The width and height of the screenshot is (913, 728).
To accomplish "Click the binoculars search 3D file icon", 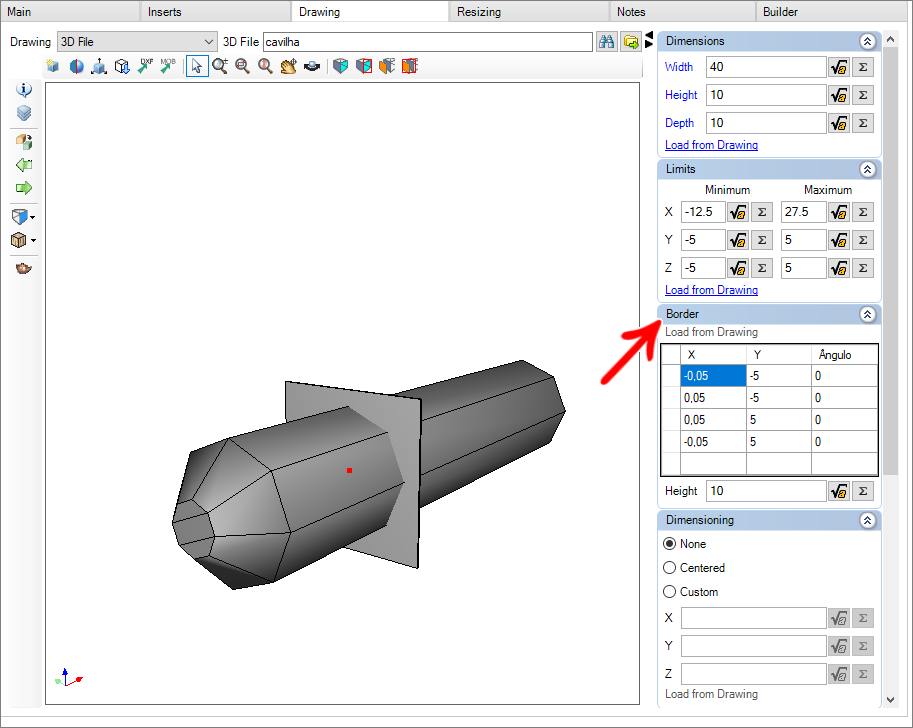I will point(606,42).
